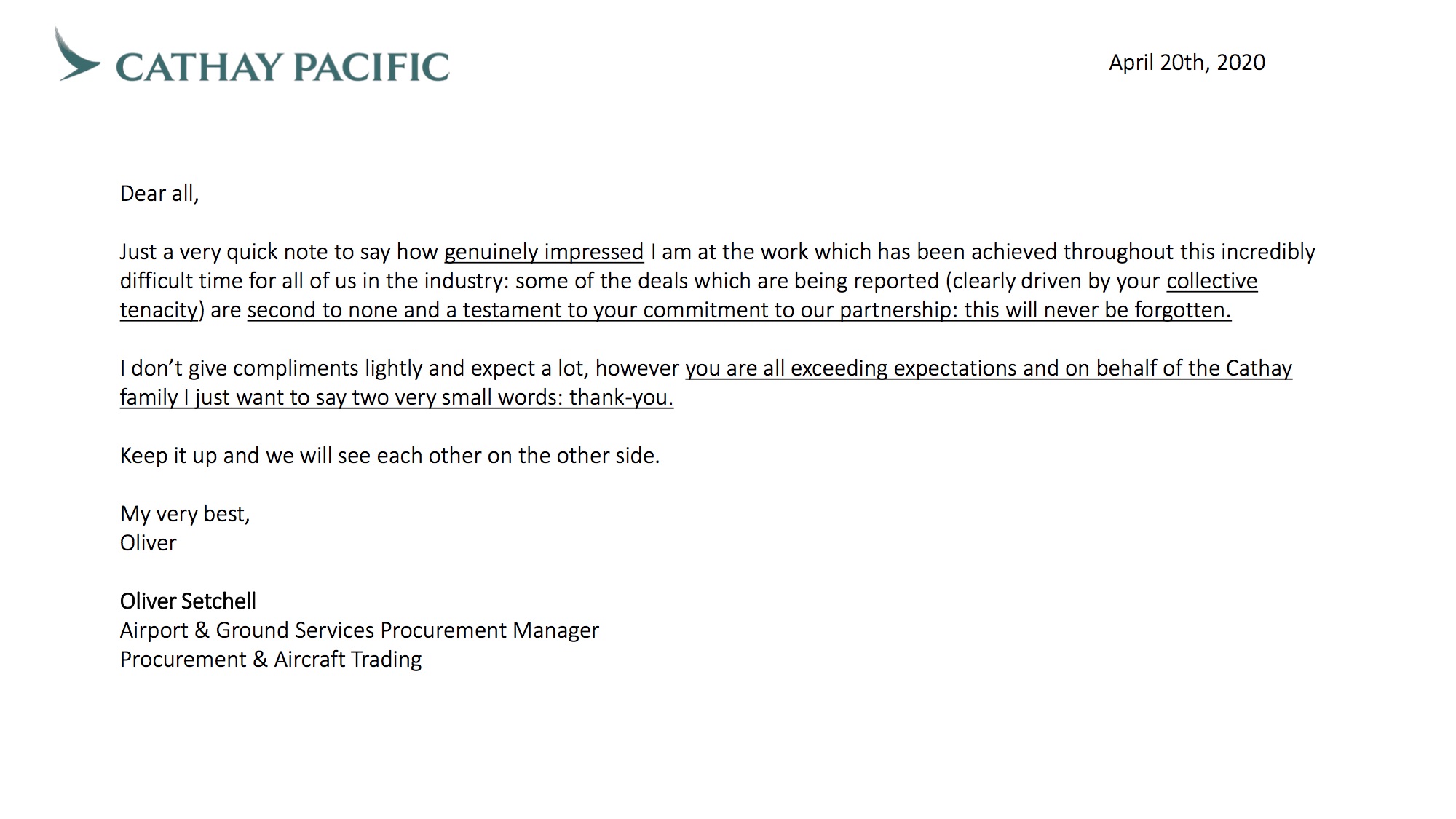Click the 'Dear all,' greeting line
1456x819 pixels.
[159, 194]
